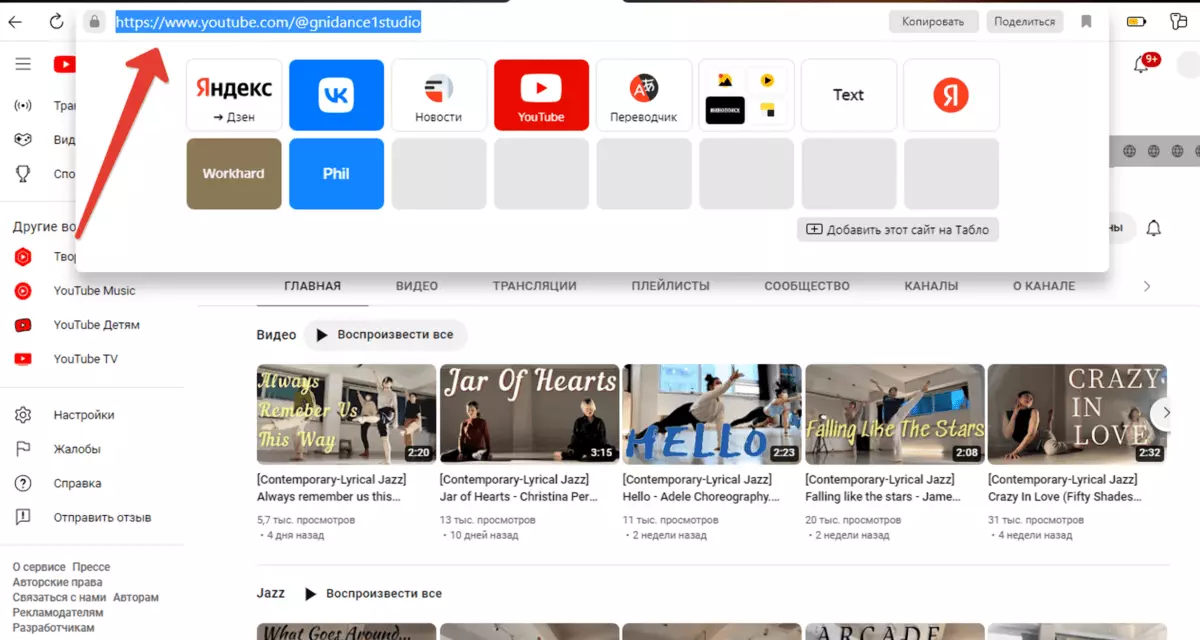Open Jar Of Hearts video thumbnail
This screenshot has height=640, width=1200.
(529, 414)
